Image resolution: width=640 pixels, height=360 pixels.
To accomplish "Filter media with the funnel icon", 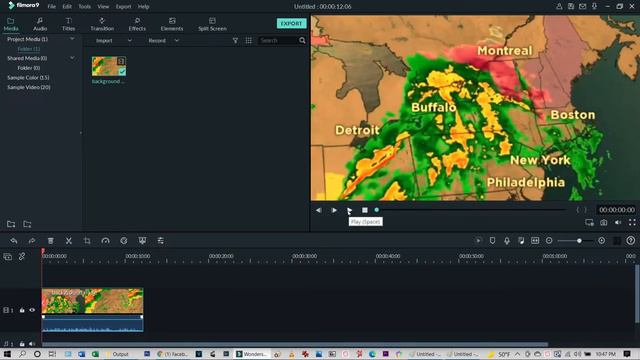I will (x=235, y=40).
